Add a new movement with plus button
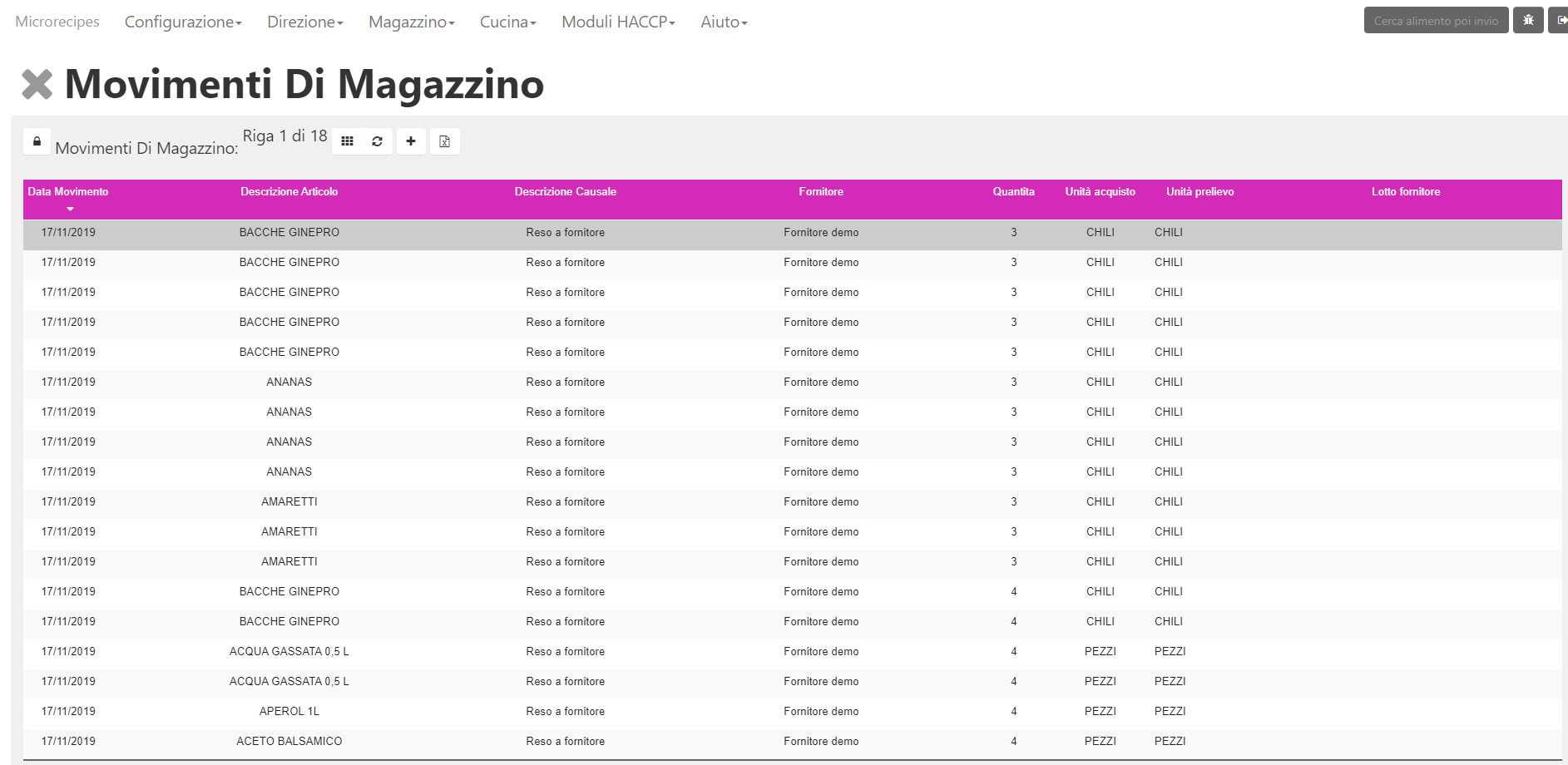Image resolution: width=1568 pixels, height=765 pixels. [411, 141]
